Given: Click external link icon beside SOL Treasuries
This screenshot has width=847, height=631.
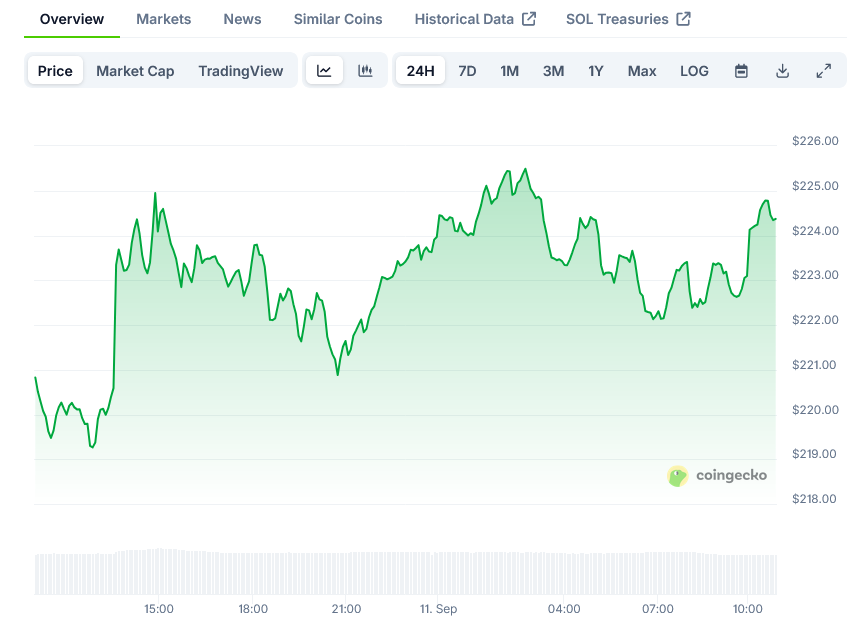Looking at the screenshot, I should (683, 19).
